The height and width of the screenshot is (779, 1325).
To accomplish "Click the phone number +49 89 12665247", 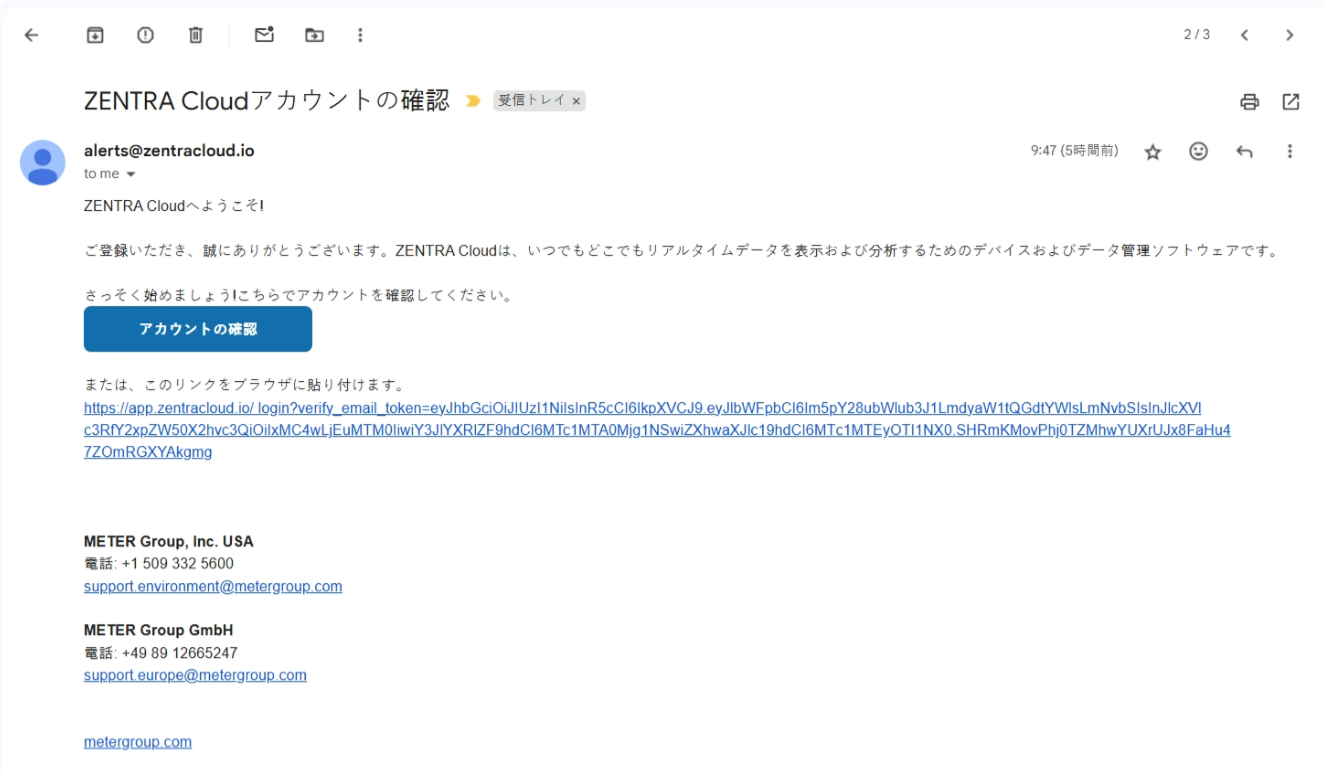I will (x=179, y=653).
